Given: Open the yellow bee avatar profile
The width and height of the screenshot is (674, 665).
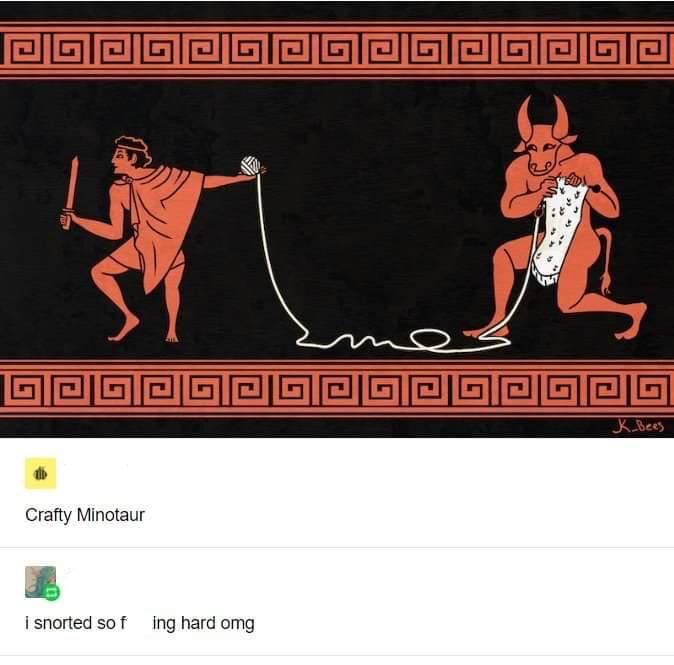Looking at the screenshot, I should tap(40, 473).
